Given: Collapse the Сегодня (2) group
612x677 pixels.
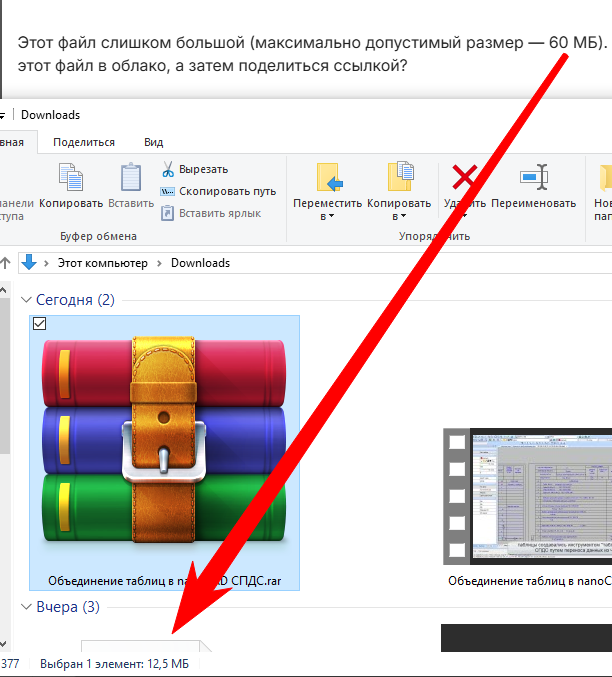Looking at the screenshot, I should click(x=27, y=300).
